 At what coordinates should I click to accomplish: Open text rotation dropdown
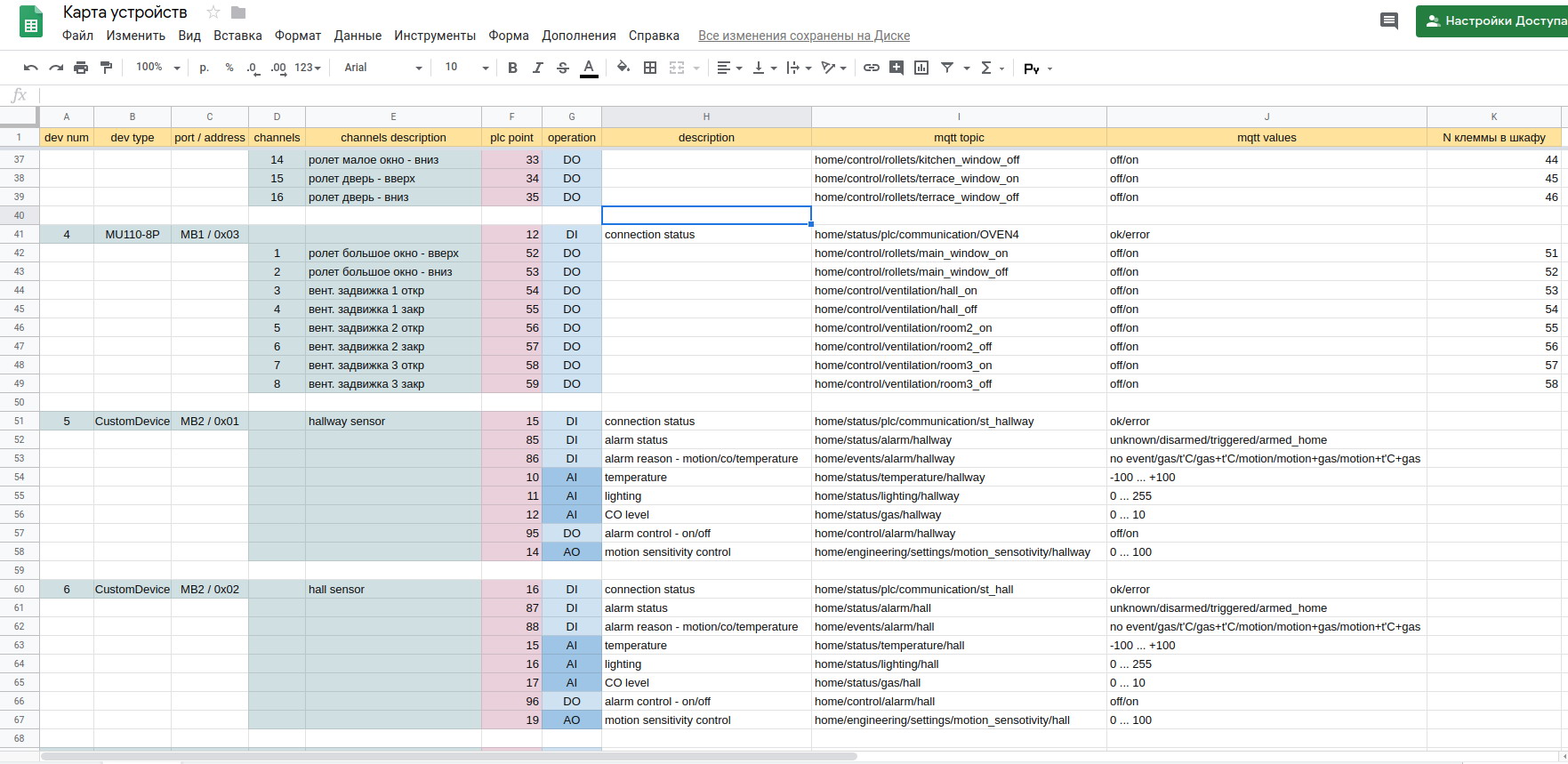[x=833, y=68]
